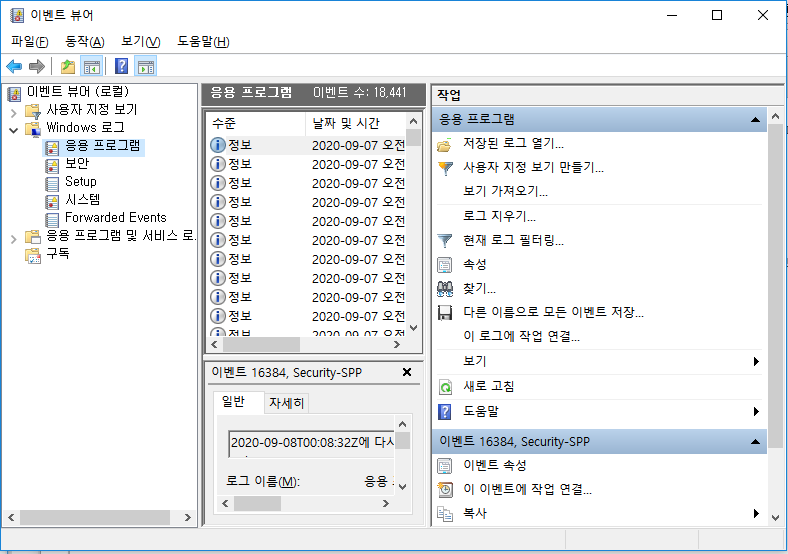788x554 pixels.
Task: Close the event 16384 preview pane
Action: click(x=406, y=372)
